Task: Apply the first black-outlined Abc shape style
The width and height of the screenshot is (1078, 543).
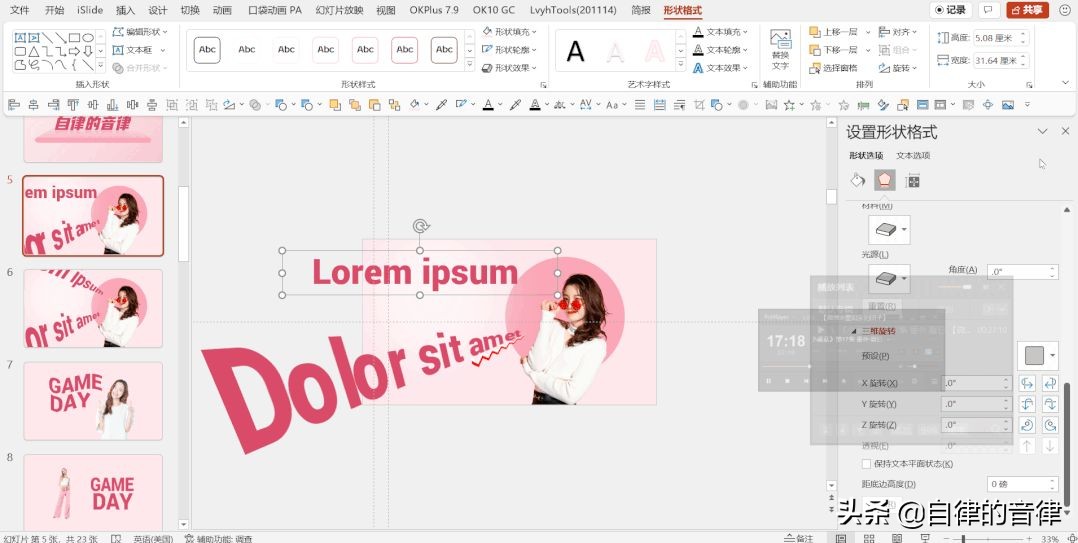Action: (207, 49)
